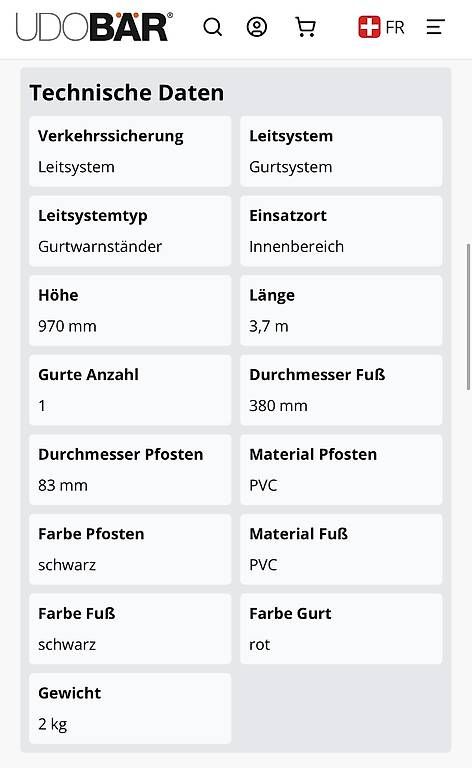The height and width of the screenshot is (768, 472).
Task: Click the Gurte Anzahl card
Action: [130, 390]
